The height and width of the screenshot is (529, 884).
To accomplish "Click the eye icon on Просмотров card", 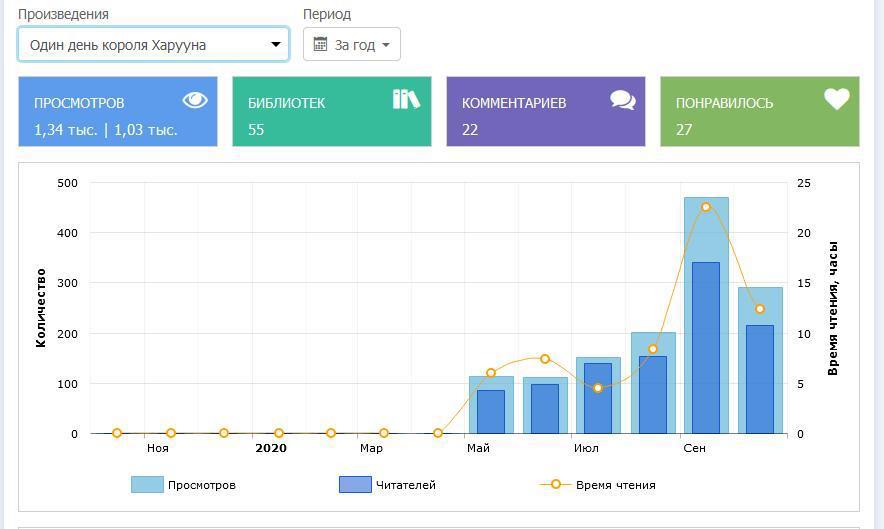I will click(195, 100).
